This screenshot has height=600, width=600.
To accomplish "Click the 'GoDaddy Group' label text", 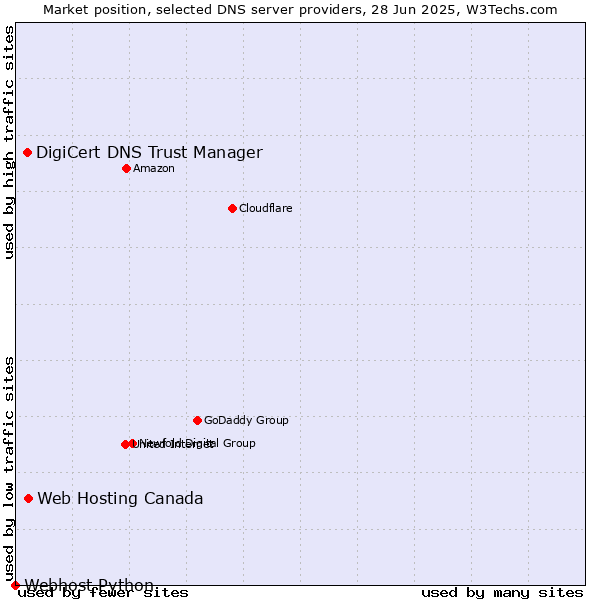I will tap(246, 420).
